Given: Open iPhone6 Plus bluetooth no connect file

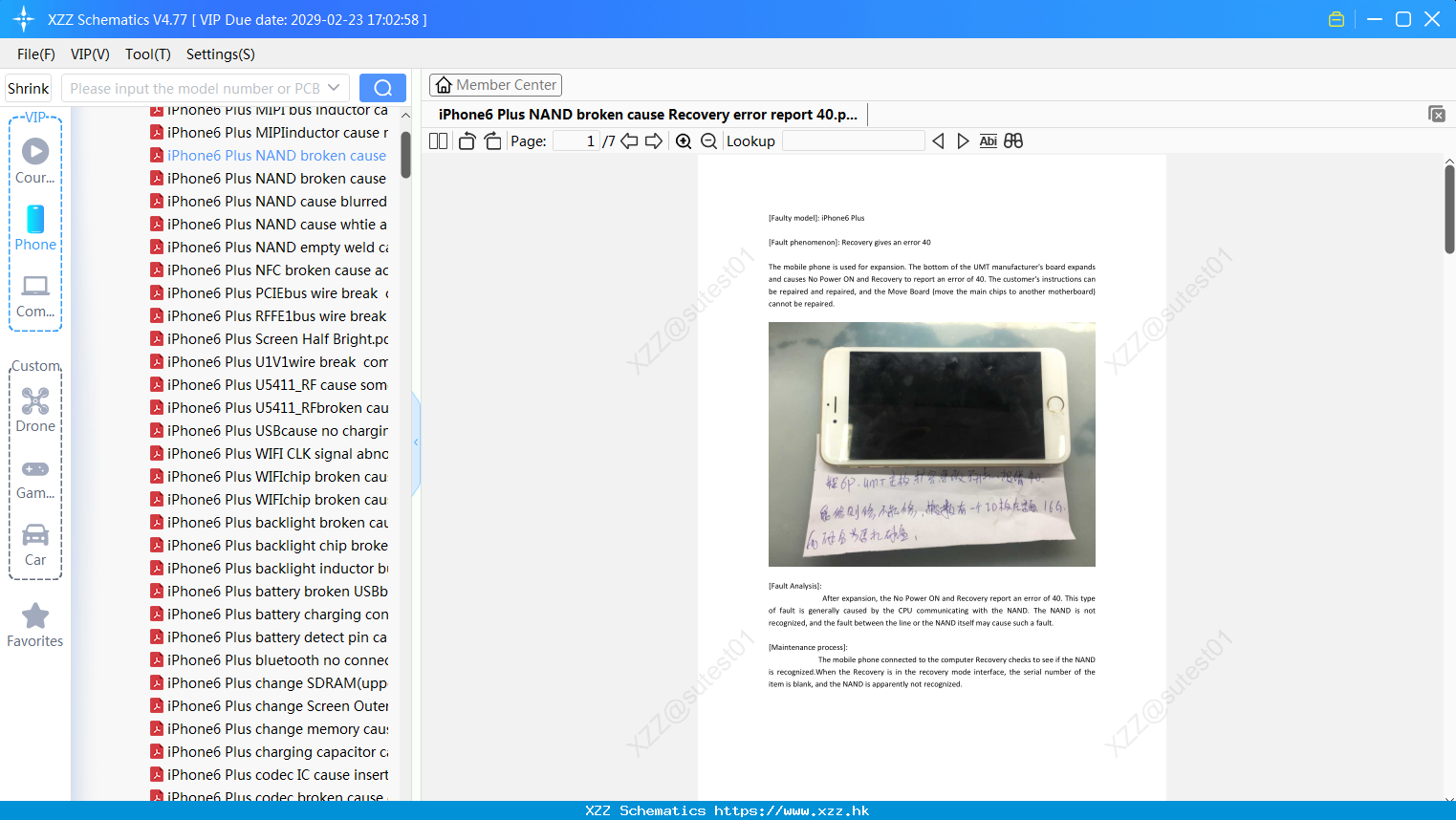Looking at the screenshot, I should [x=269, y=660].
